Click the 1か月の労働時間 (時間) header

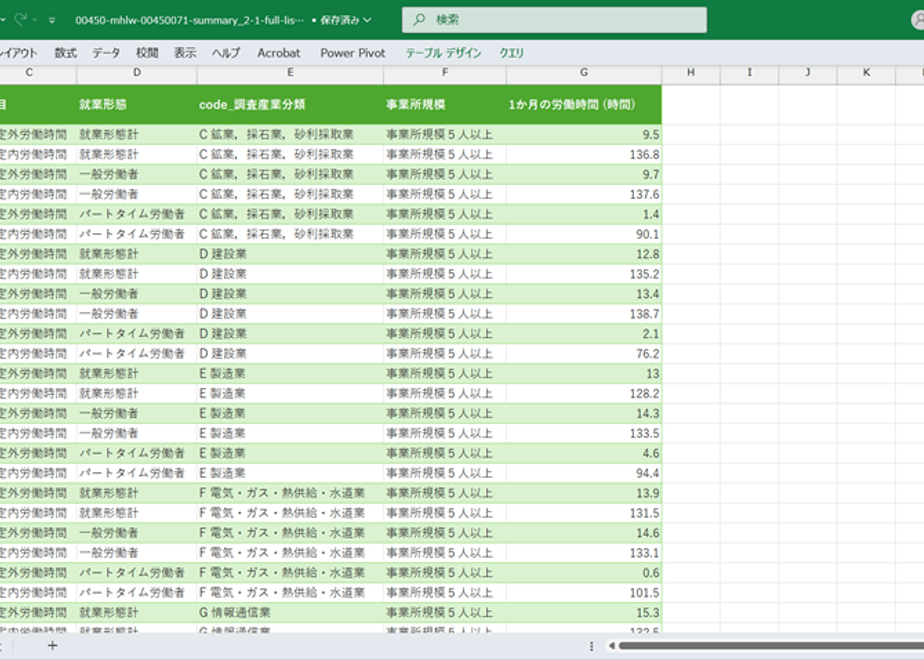[583, 104]
